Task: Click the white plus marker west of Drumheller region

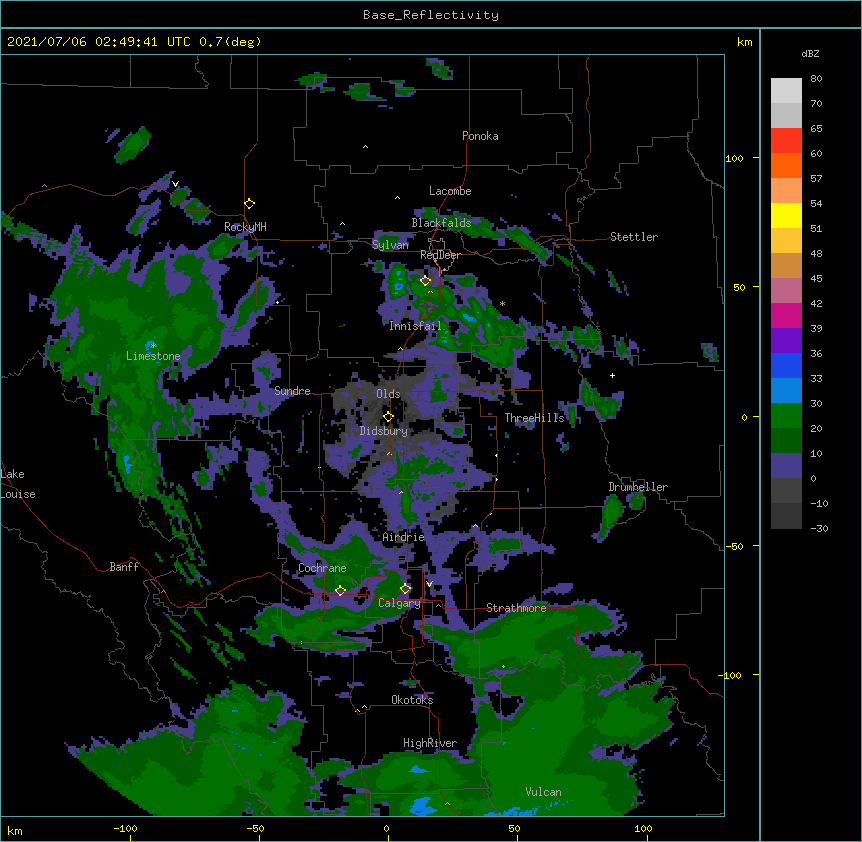Action: [612, 375]
